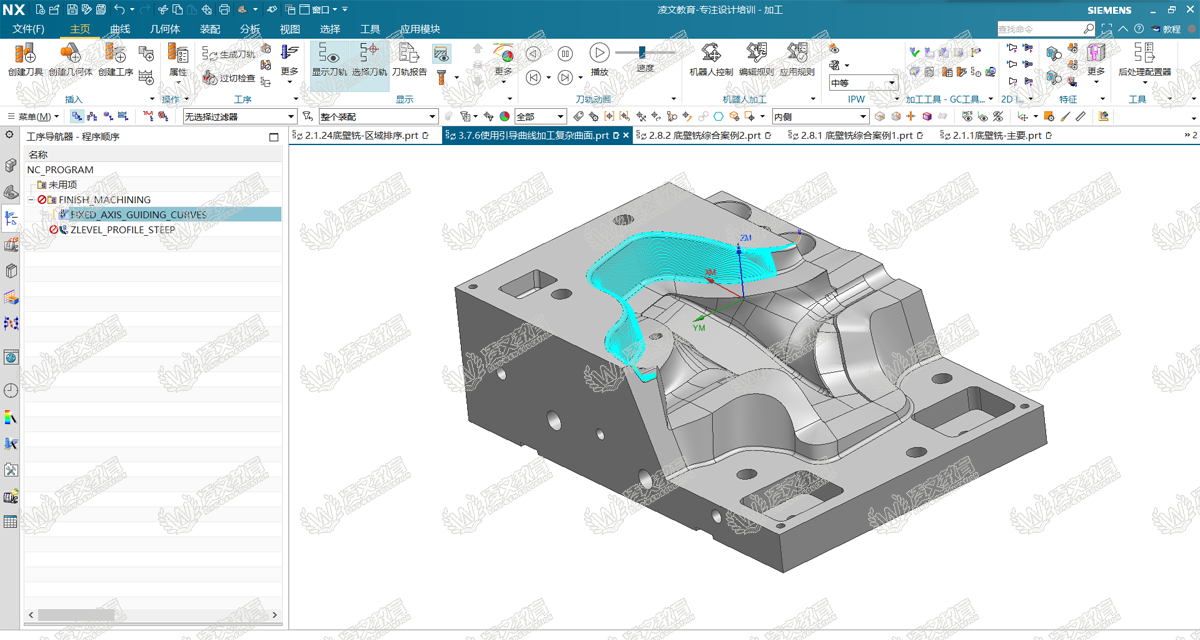The width and height of the screenshot is (1200, 640).
Task: Open the Operation Navigator sidebar tab
Action: click(11, 218)
